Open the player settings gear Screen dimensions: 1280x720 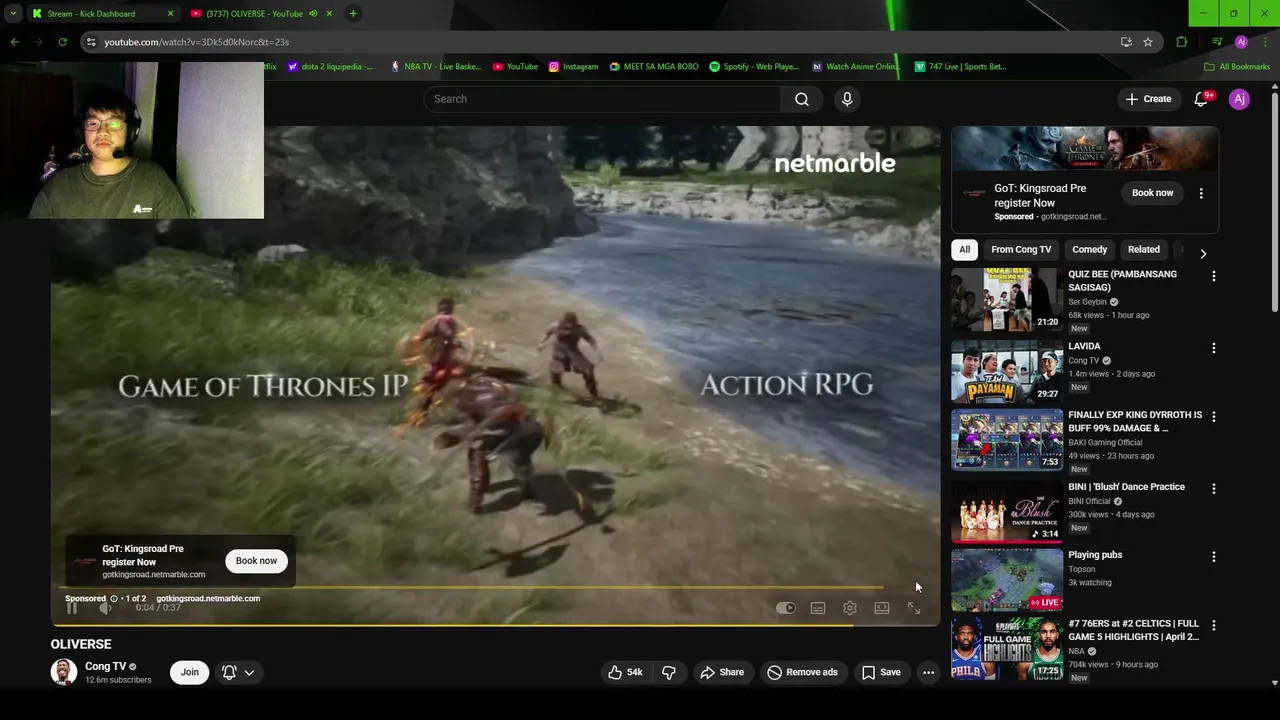[850, 608]
